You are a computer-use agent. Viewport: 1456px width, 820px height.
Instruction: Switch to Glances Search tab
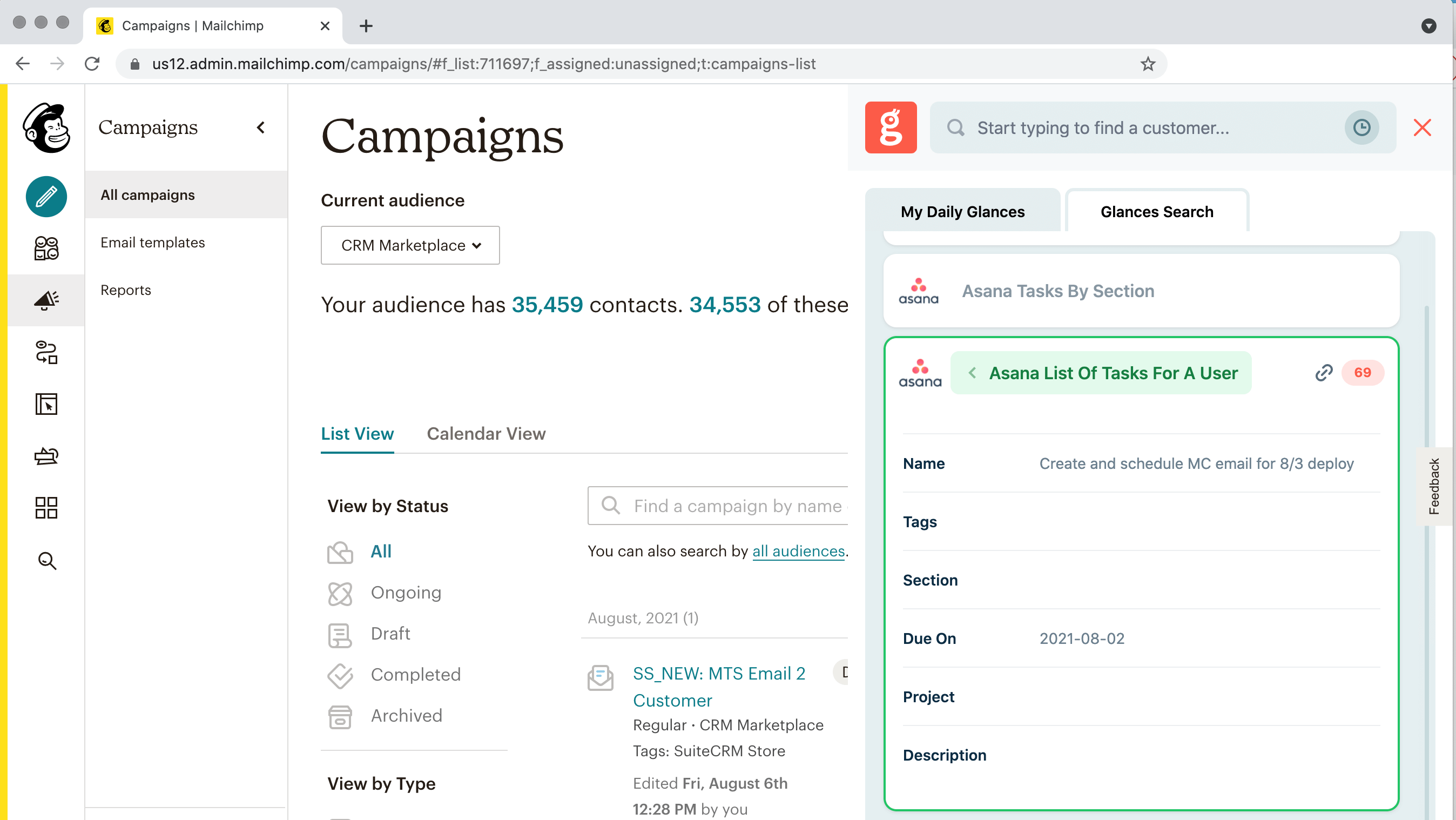[x=1156, y=211]
